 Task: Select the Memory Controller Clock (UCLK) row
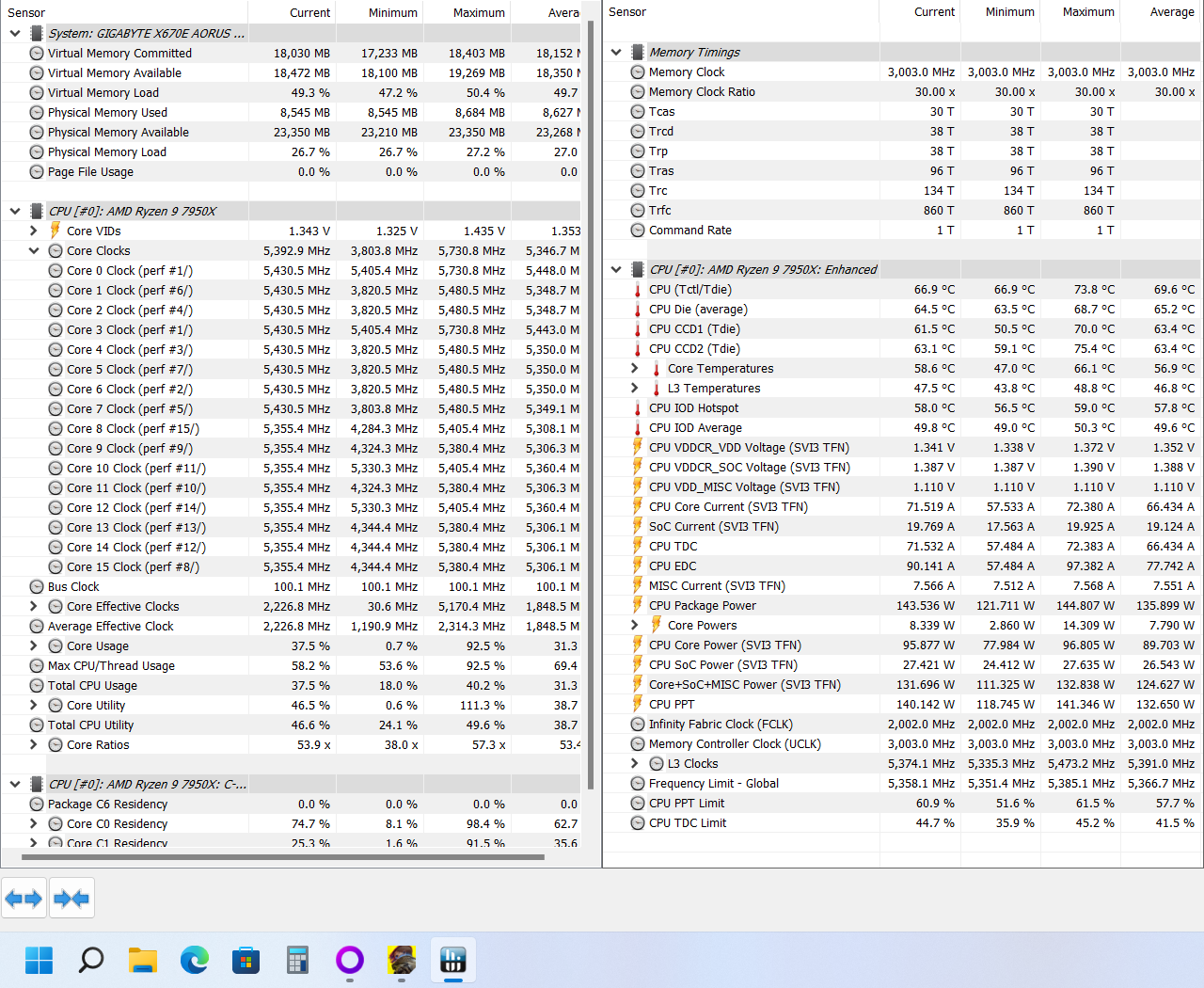coord(902,744)
